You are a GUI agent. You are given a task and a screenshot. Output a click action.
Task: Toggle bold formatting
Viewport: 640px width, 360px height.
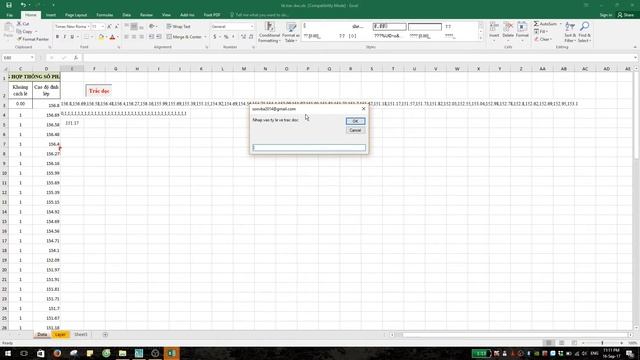click(57, 37)
